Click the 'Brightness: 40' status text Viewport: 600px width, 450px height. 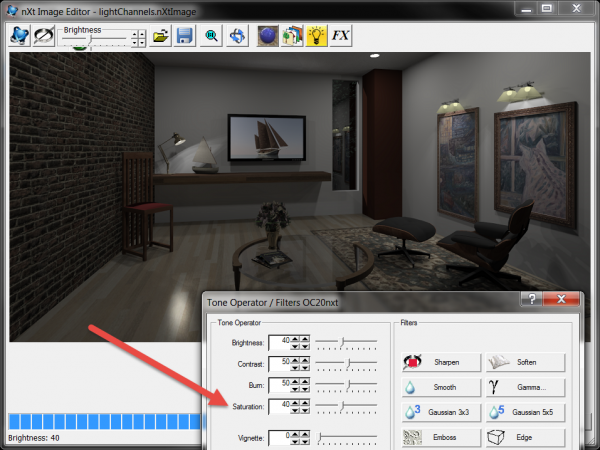point(34,438)
